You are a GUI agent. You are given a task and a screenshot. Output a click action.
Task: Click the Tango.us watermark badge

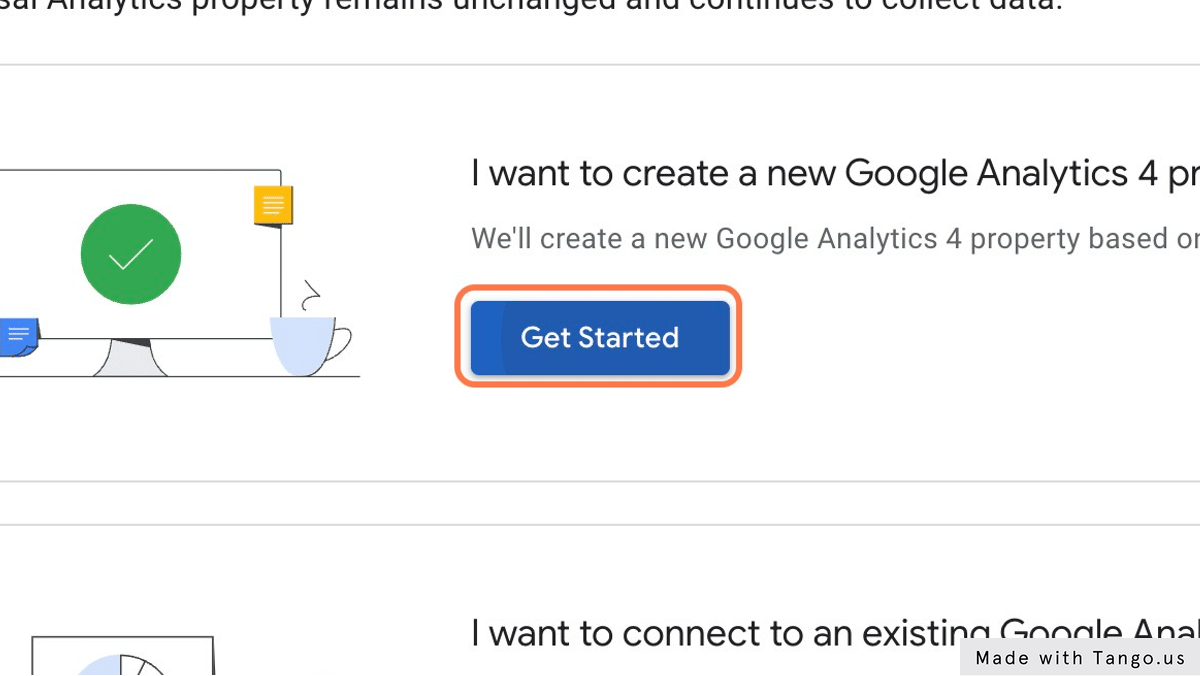1080,658
